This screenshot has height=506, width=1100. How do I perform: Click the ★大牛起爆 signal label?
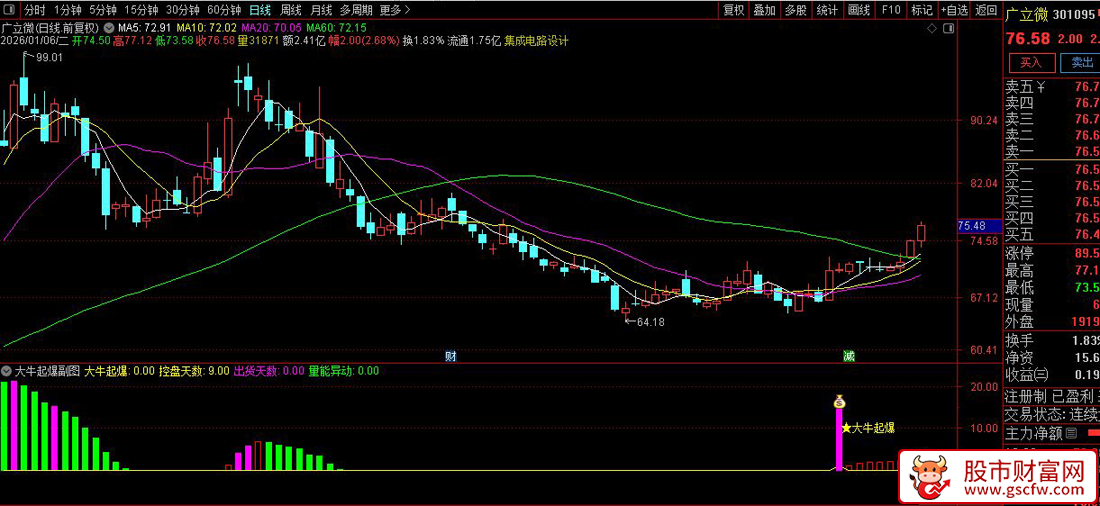pyautogui.click(x=868, y=428)
